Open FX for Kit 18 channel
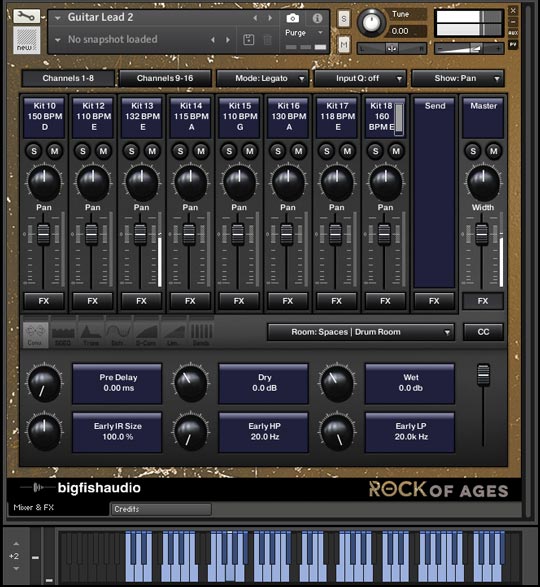Image resolution: width=540 pixels, height=587 pixels. pyautogui.click(x=385, y=301)
